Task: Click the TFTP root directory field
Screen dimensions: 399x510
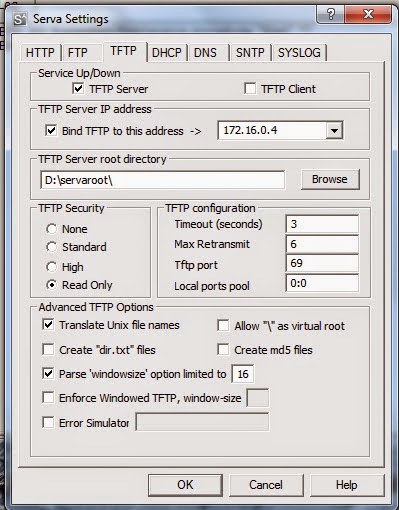Action: (163, 180)
